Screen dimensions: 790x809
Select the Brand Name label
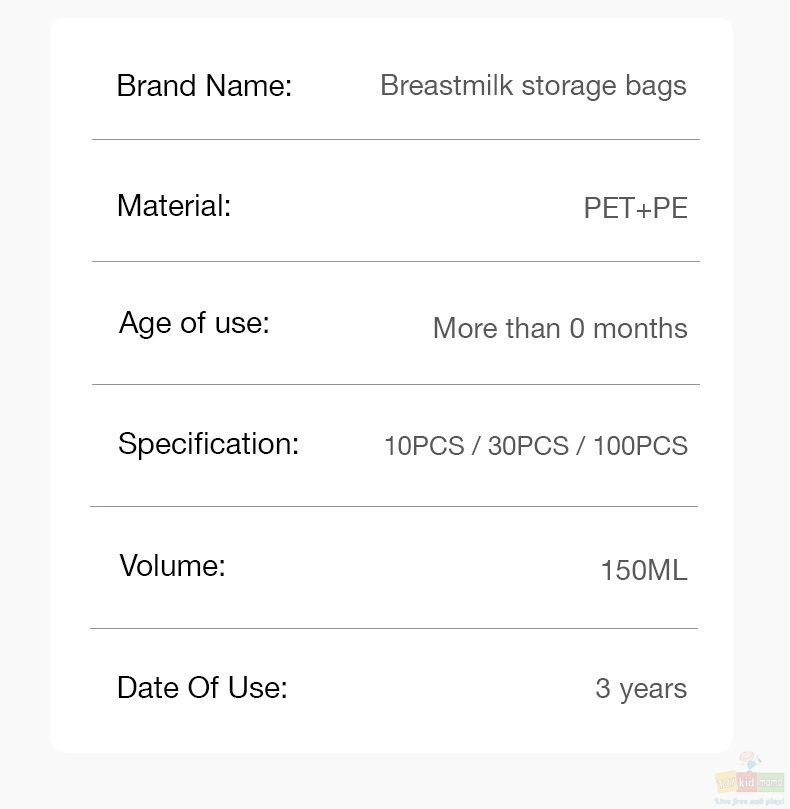pos(204,86)
